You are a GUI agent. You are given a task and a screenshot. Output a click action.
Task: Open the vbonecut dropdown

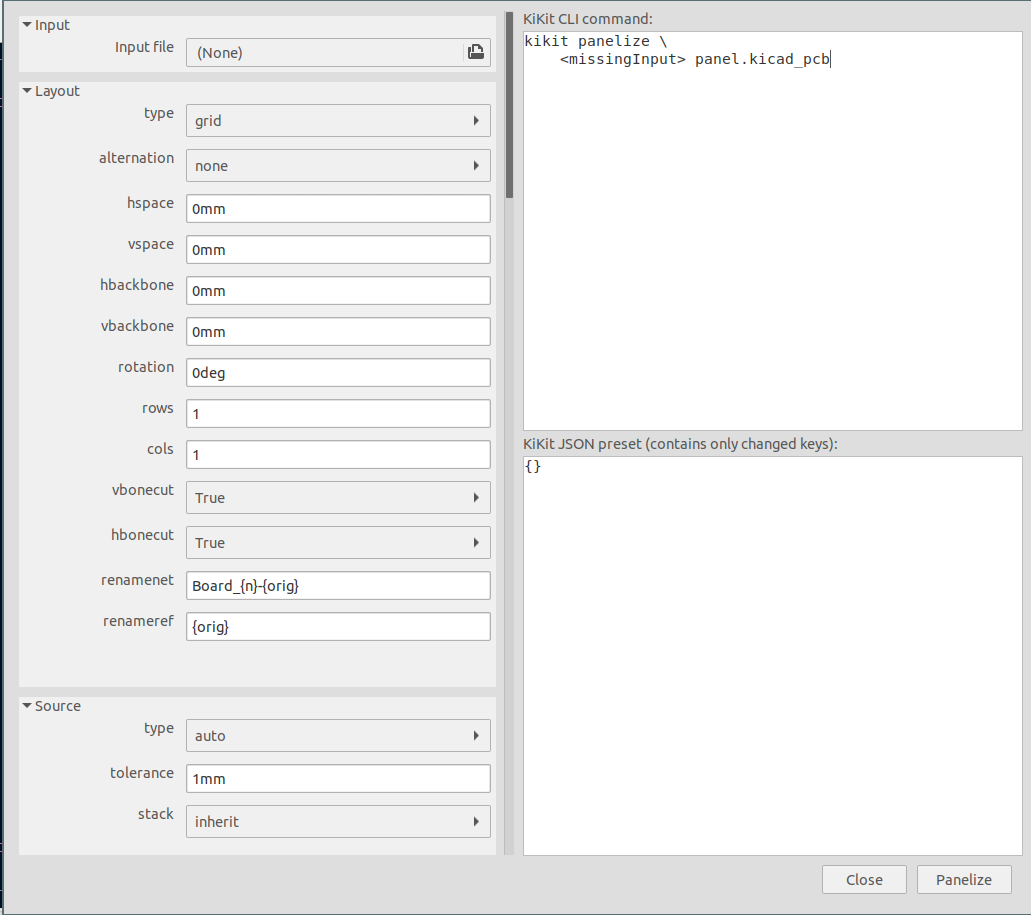point(338,498)
